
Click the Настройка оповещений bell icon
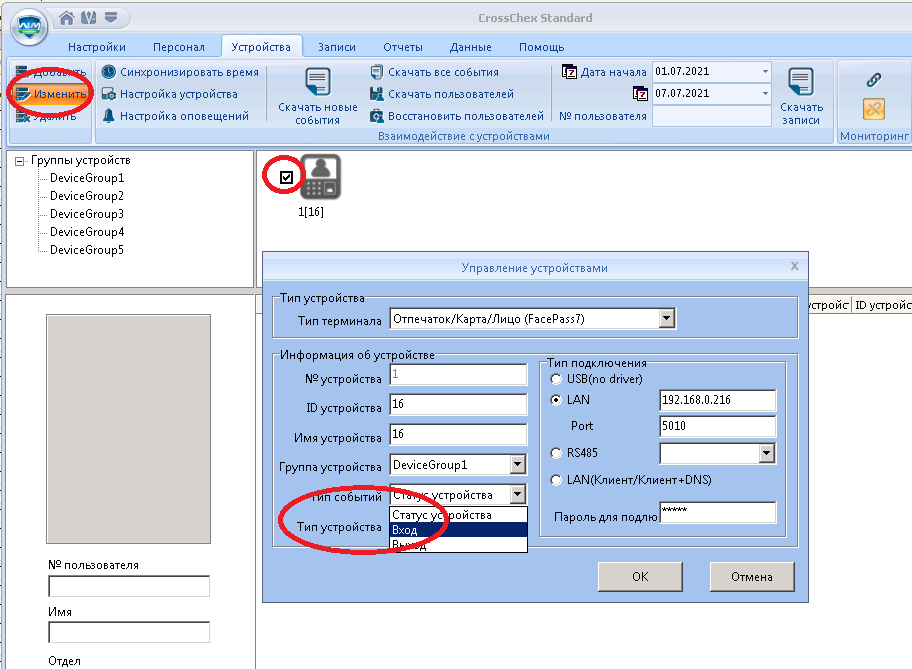109,116
